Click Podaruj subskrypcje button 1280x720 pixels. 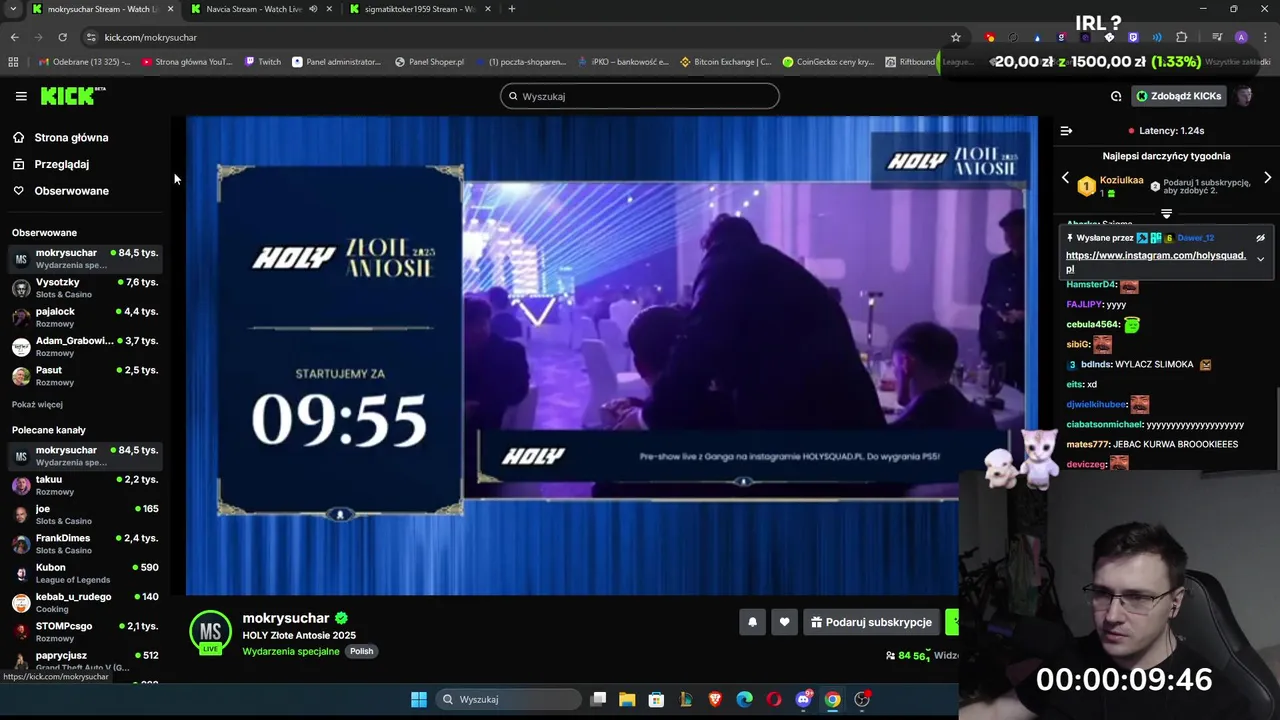point(871,622)
